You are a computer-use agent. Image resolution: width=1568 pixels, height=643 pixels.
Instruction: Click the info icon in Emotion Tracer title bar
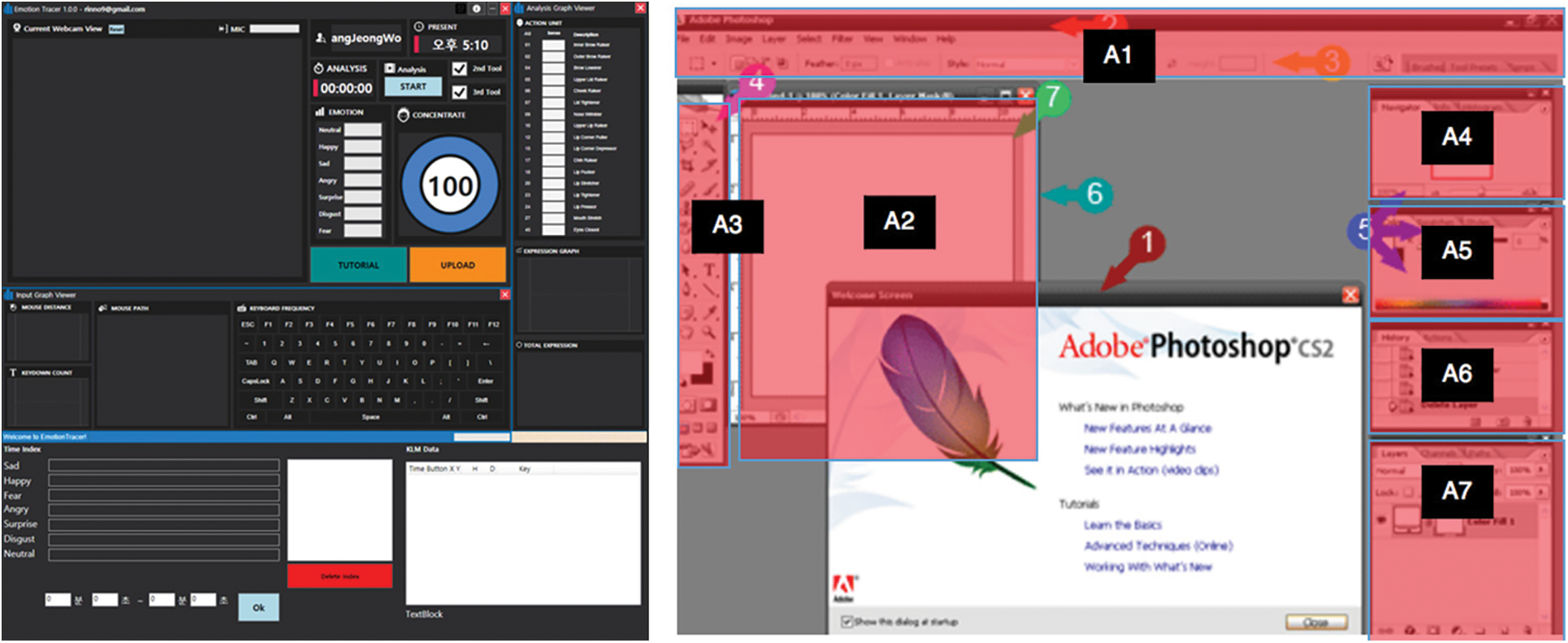pos(476,9)
